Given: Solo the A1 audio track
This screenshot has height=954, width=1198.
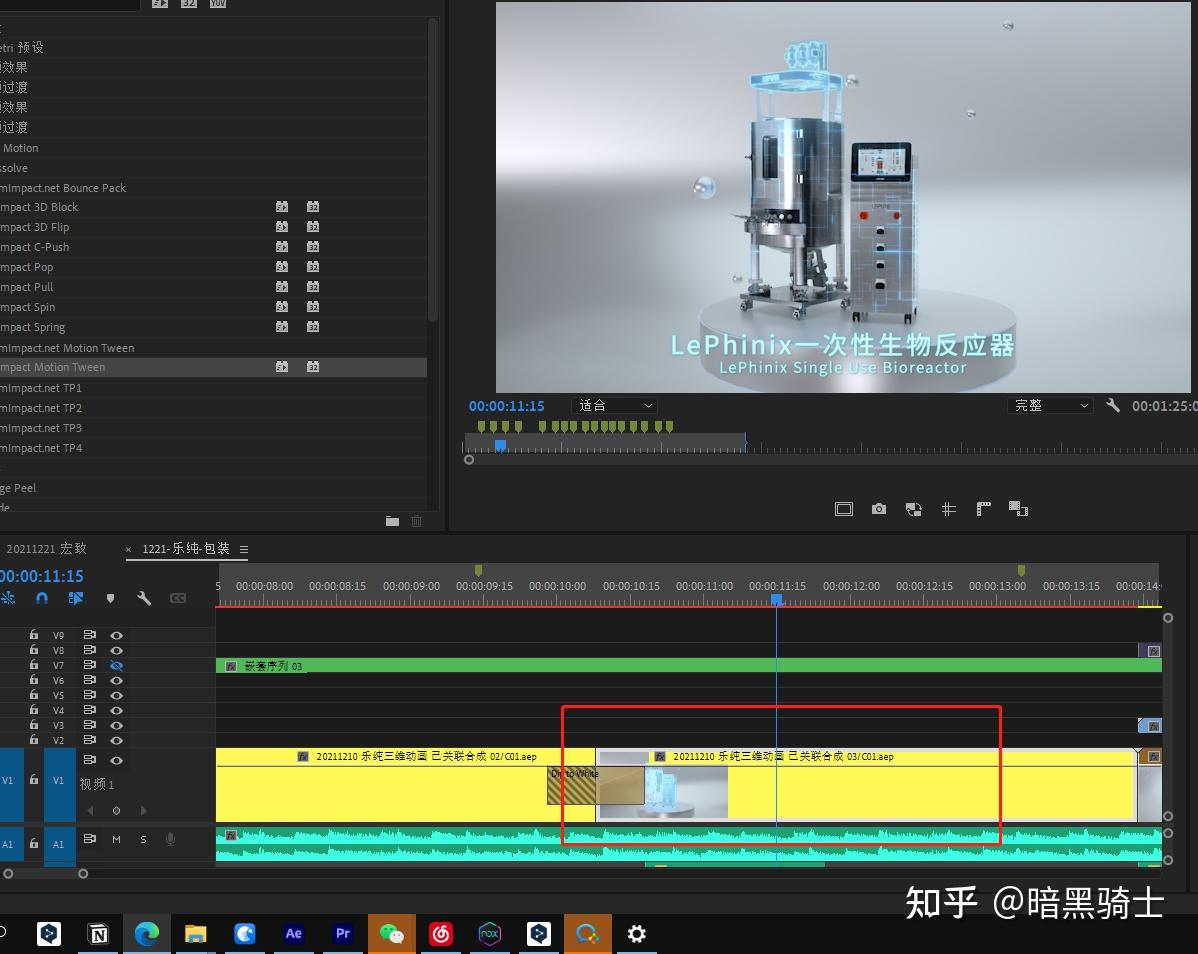Looking at the screenshot, I should (143, 839).
